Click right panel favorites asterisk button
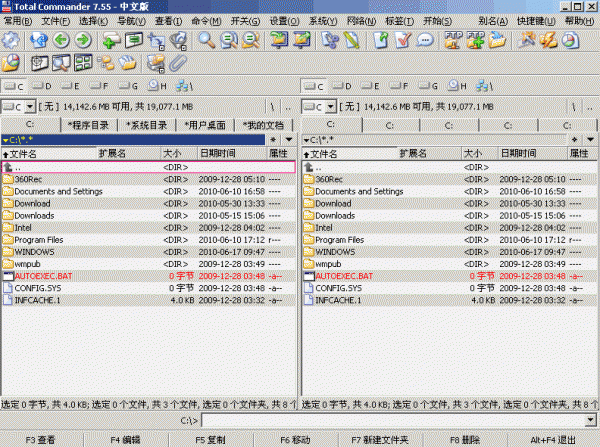600x447 pixels. (574, 140)
